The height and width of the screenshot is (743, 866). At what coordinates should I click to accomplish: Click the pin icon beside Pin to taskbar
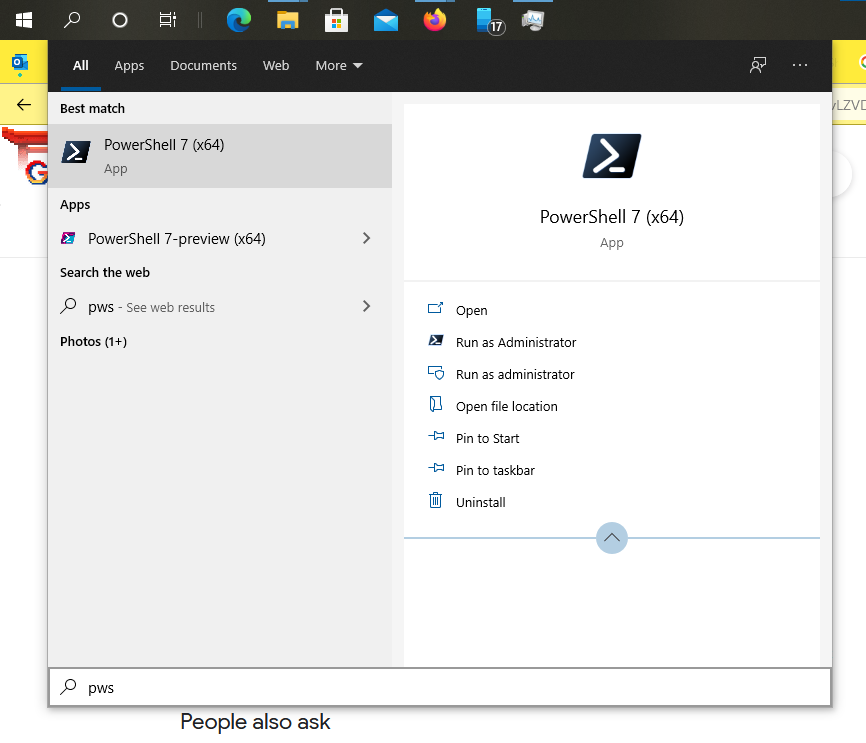coord(436,468)
